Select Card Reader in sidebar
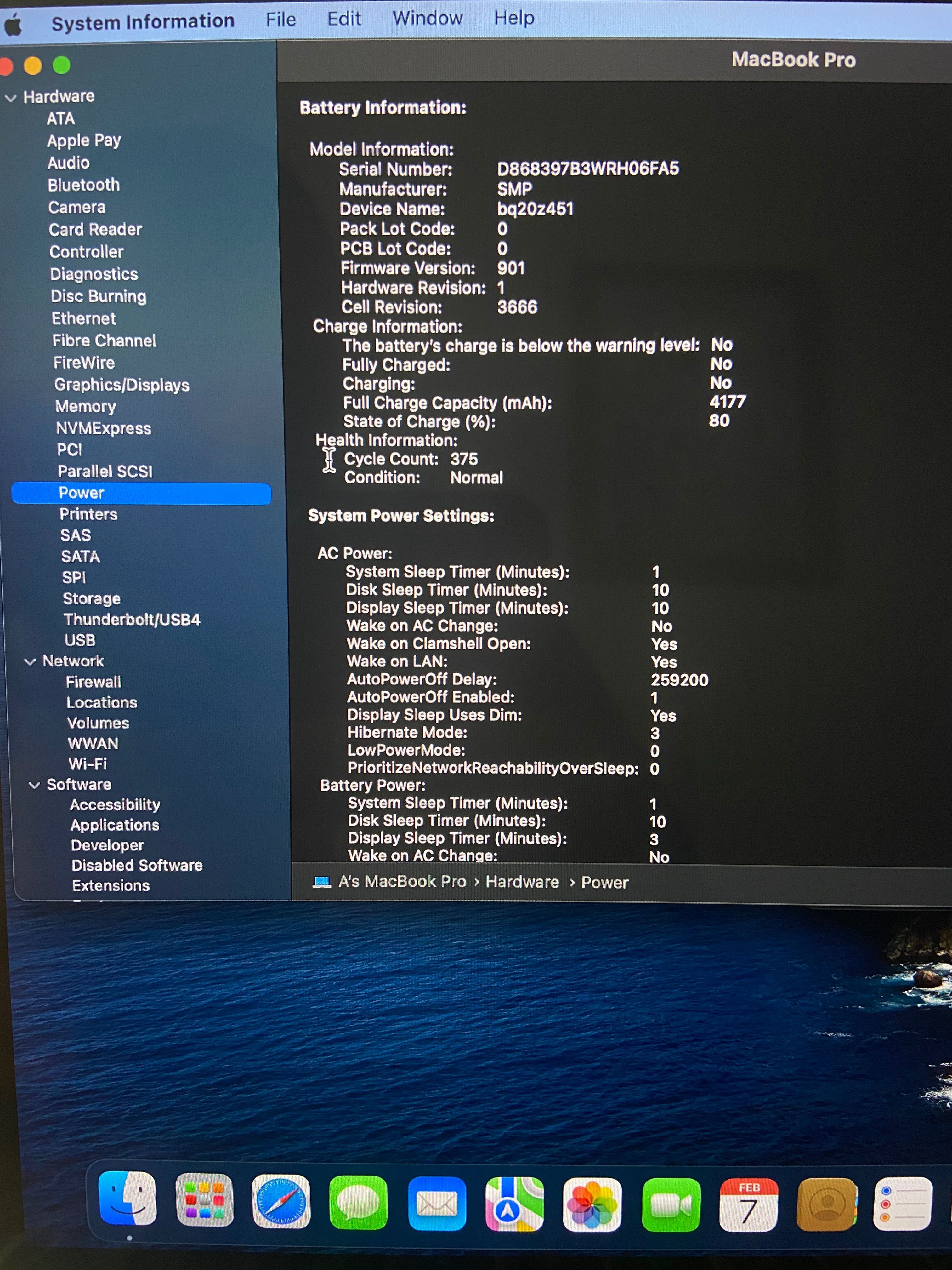Viewport: 952px width, 1270px height. (95, 230)
